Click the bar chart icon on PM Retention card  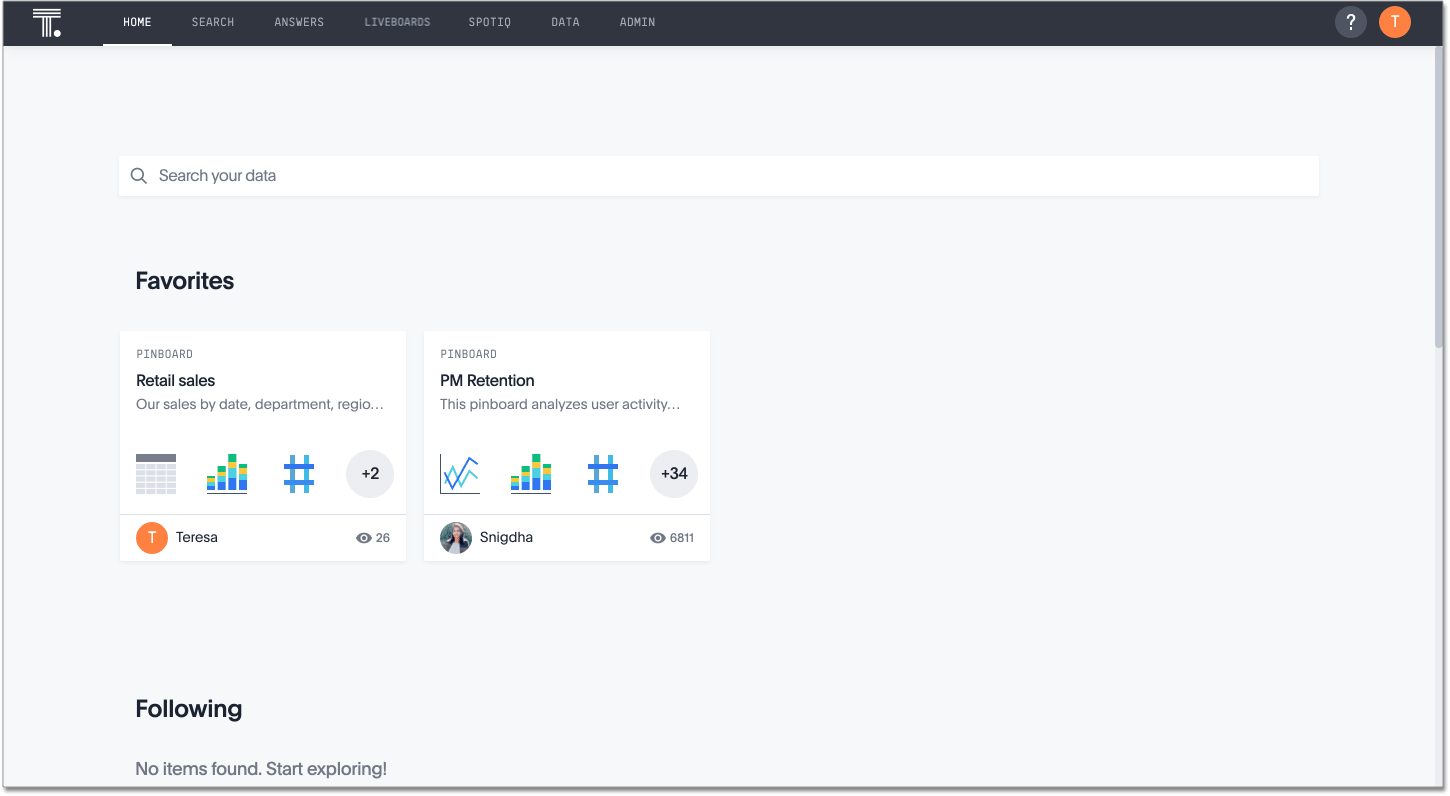click(x=531, y=473)
